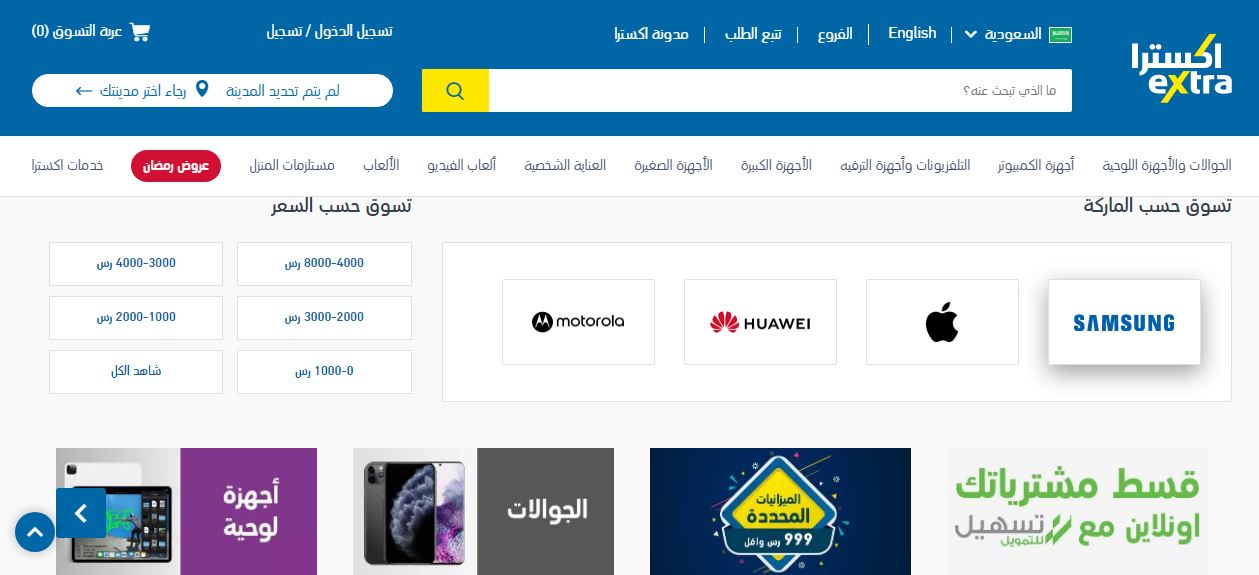Open the shopping cart icon
The height and width of the screenshot is (575, 1259).
[x=140, y=31]
